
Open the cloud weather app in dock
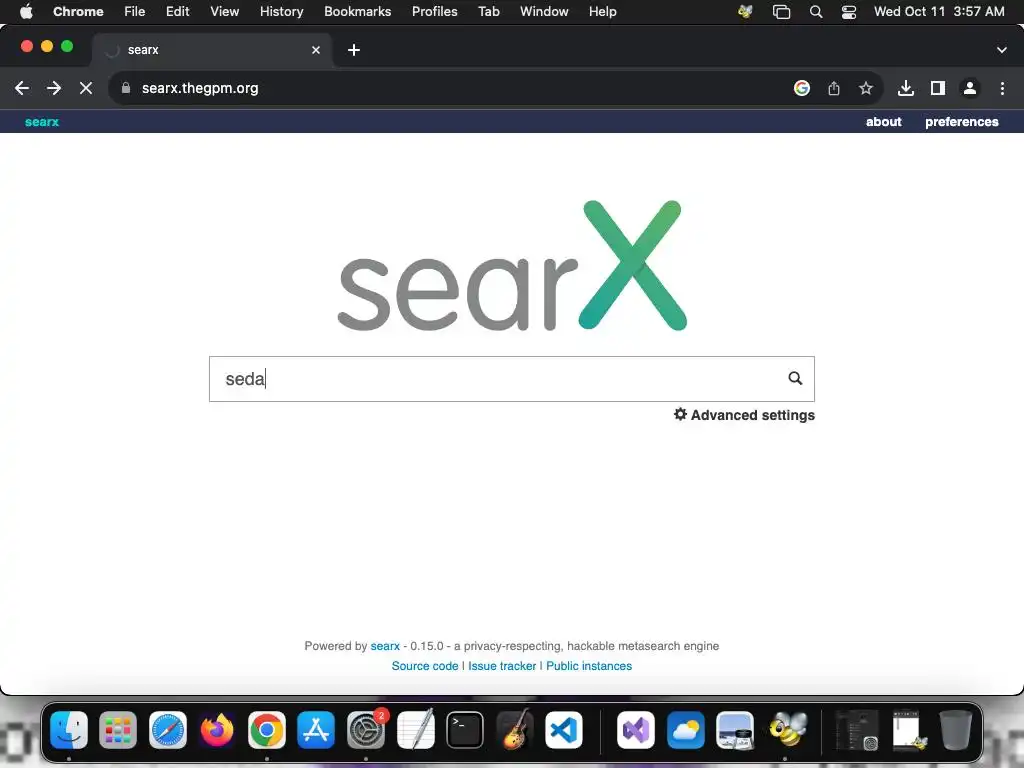[x=686, y=730]
